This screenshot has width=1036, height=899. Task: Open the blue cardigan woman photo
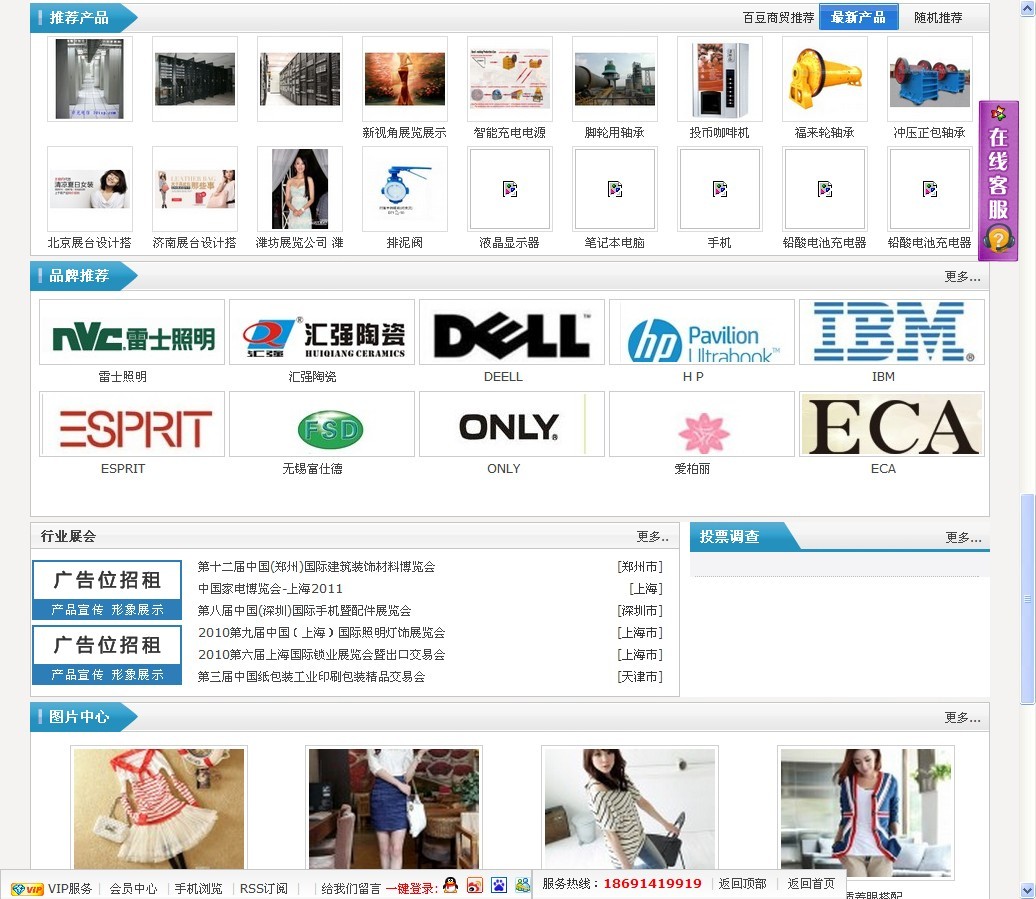pyautogui.click(x=866, y=812)
